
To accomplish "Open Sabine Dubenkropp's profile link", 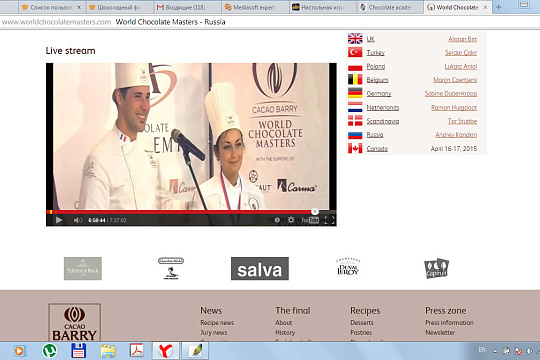I will point(450,93).
